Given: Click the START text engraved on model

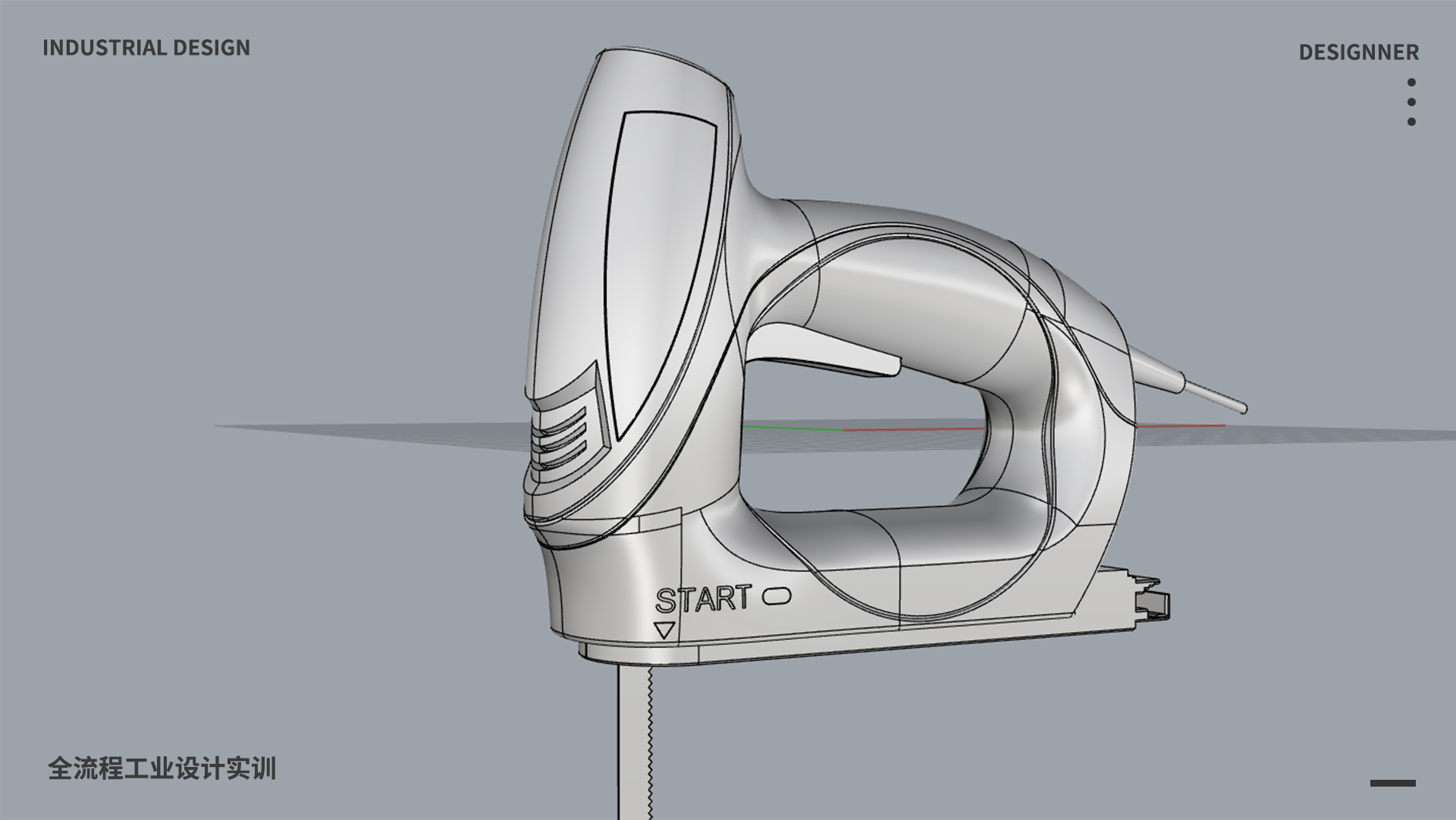Looking at the screenshot, I should click(x=703, y=599).
